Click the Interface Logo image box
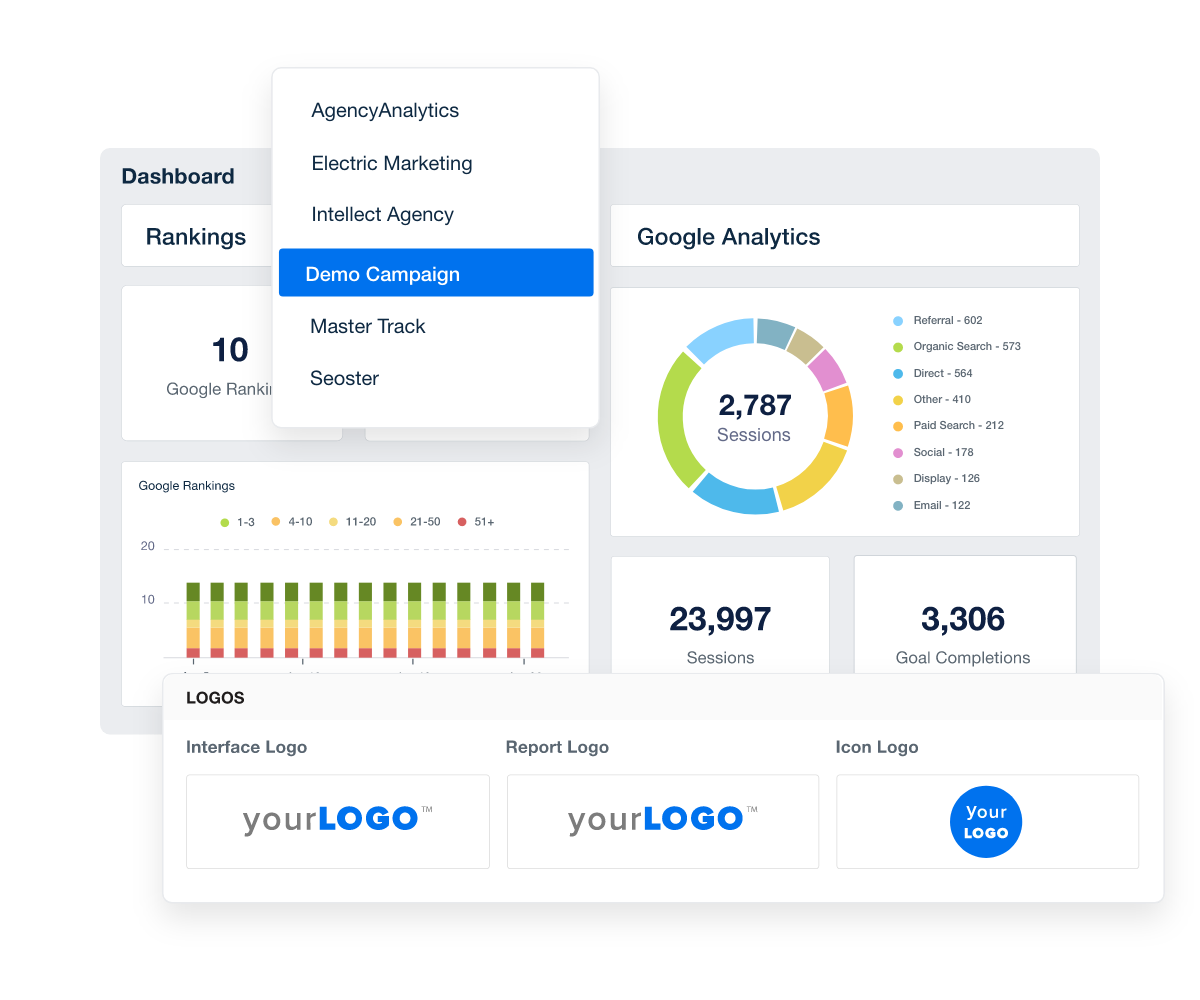The image size is (1200, 1000). point(338,821)
